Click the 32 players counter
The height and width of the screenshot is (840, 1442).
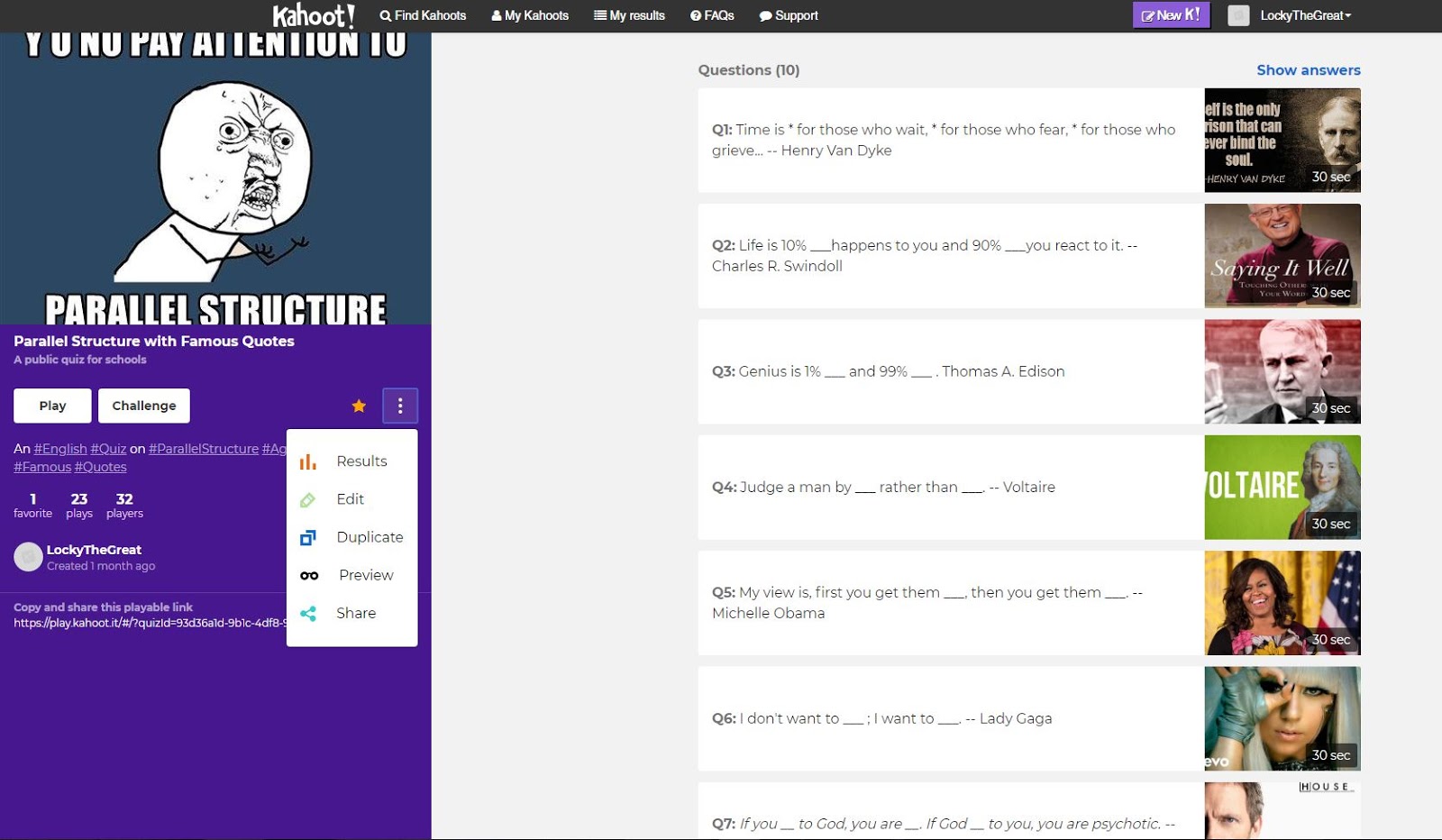coord(124,506)
